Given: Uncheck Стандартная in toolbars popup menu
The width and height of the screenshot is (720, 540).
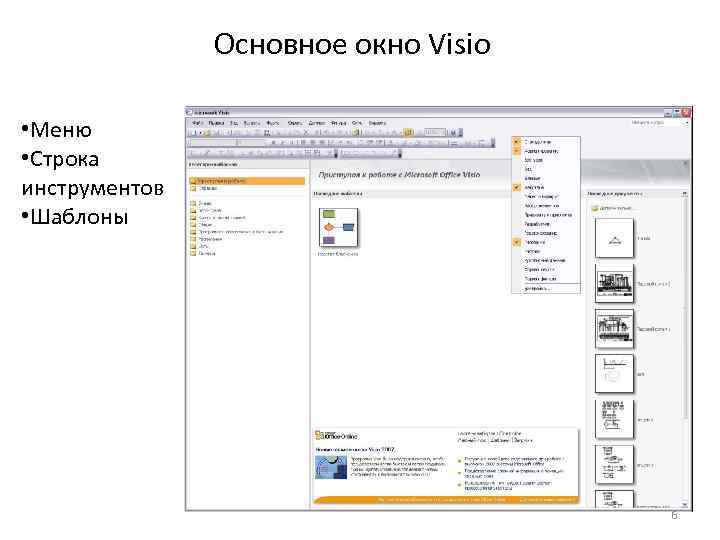Looking at the screenshot, I should coord(546,142).
